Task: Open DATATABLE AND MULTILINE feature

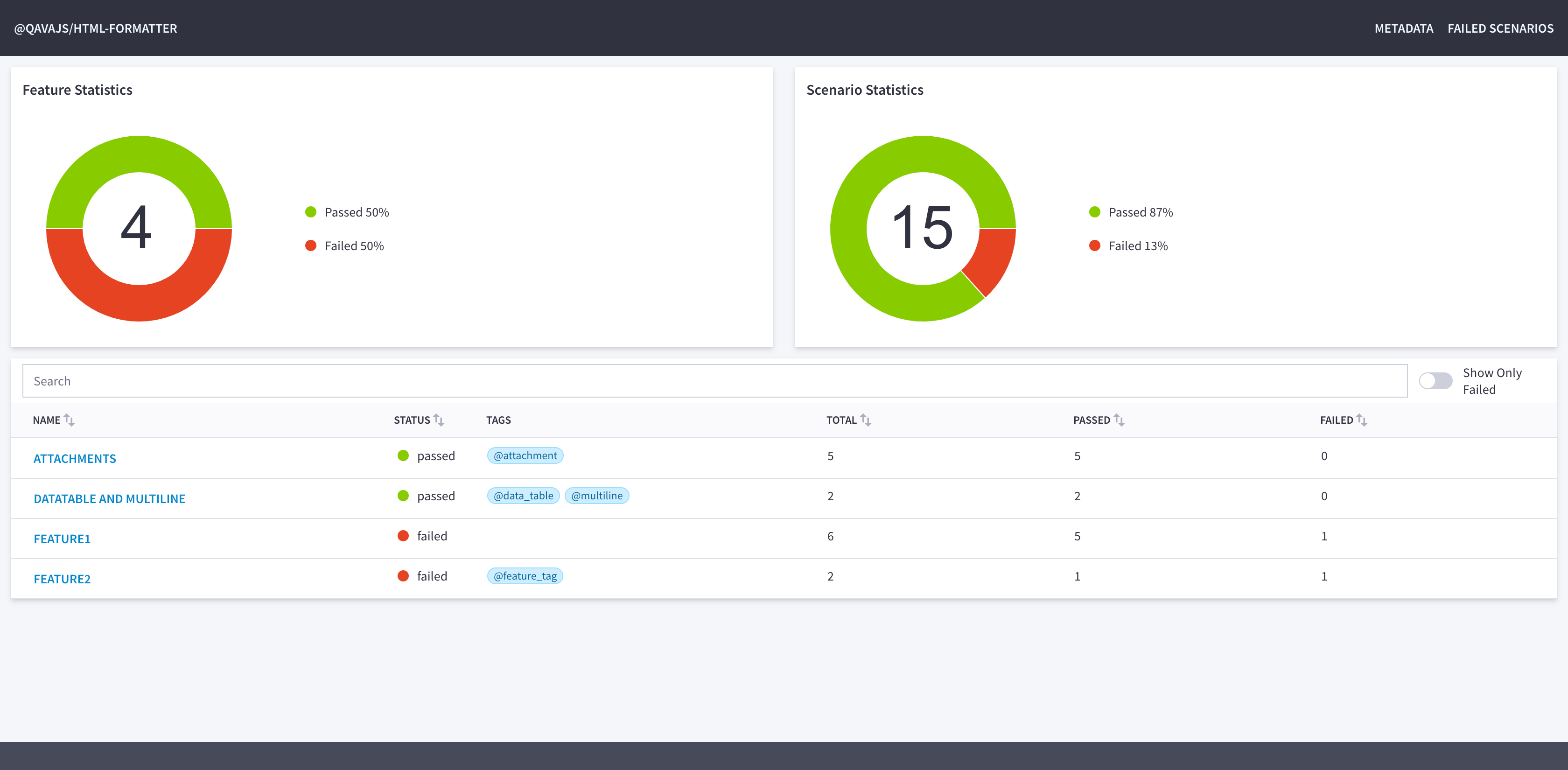Action: pos(109,498)
